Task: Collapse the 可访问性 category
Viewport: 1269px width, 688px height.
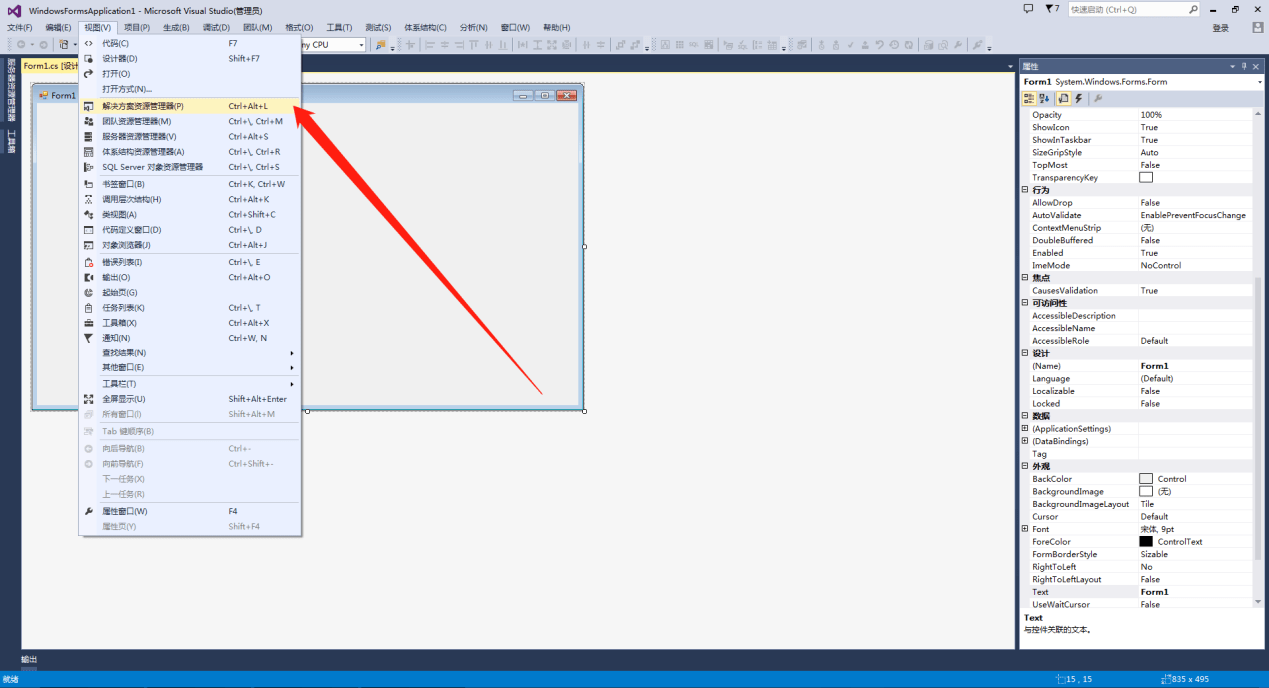Action: 1025,303
